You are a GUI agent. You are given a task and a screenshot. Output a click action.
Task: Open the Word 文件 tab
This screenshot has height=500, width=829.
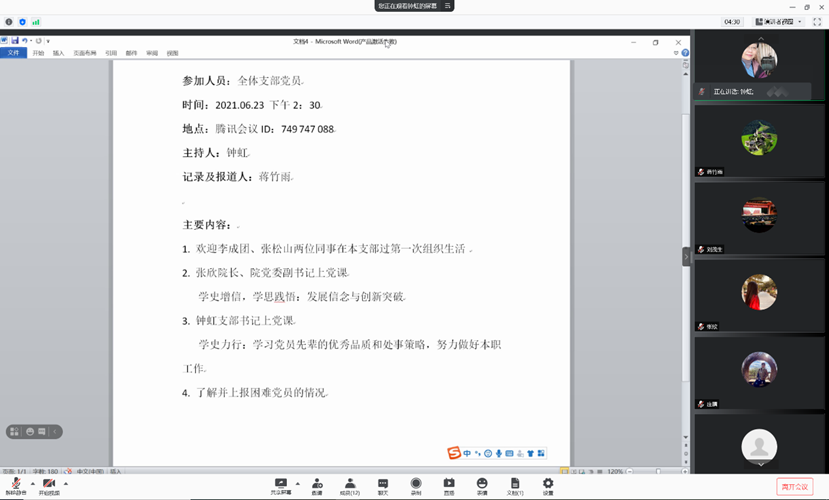click(13, 53)
